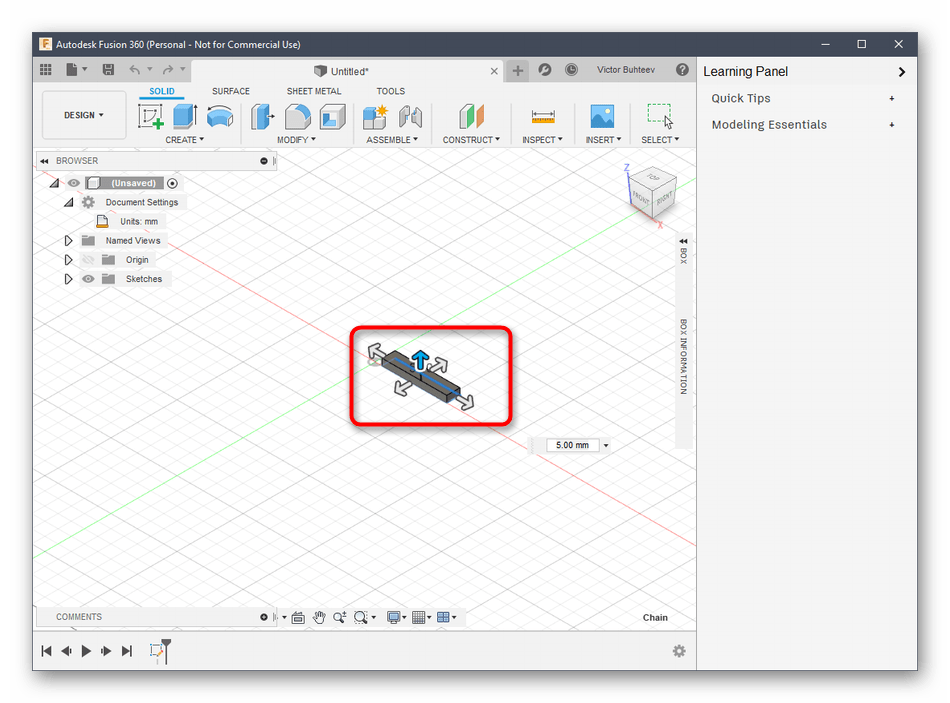
Task: Click the Create Sketch tool icon
Action: click(x=151, y=116)
